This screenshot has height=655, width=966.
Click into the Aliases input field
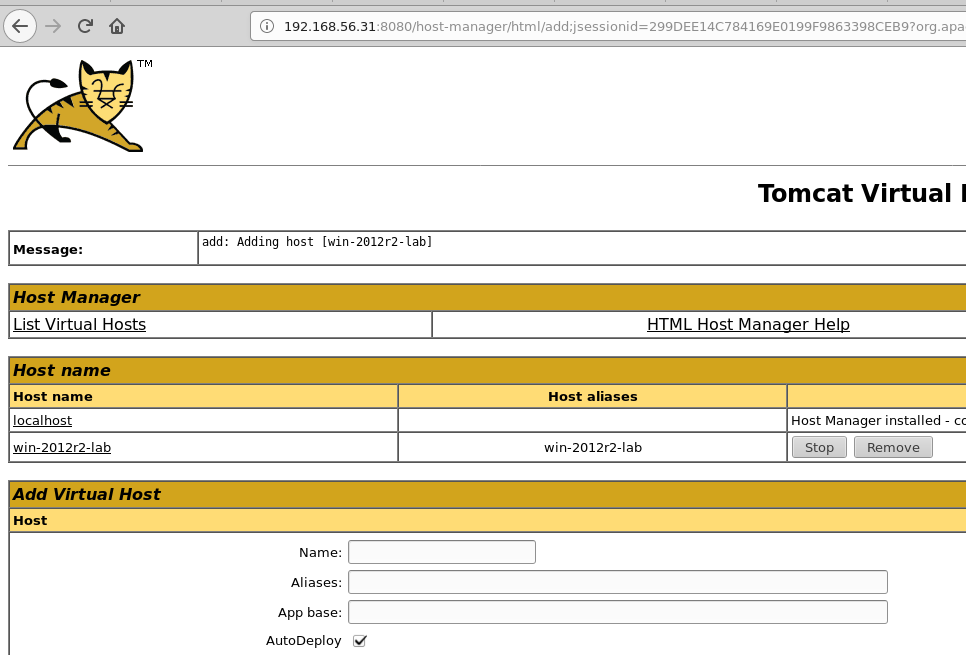coord(618,582)
